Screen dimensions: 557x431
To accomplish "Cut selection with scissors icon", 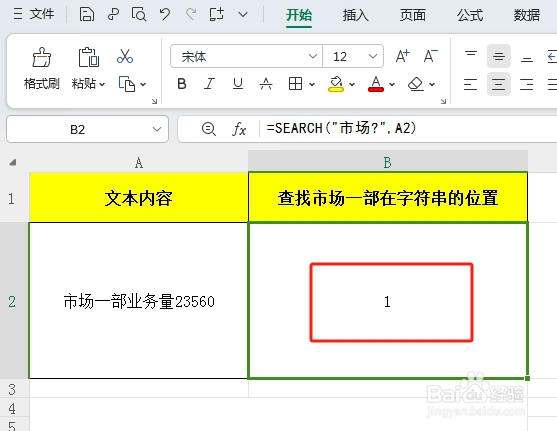I will coord(125,56).
